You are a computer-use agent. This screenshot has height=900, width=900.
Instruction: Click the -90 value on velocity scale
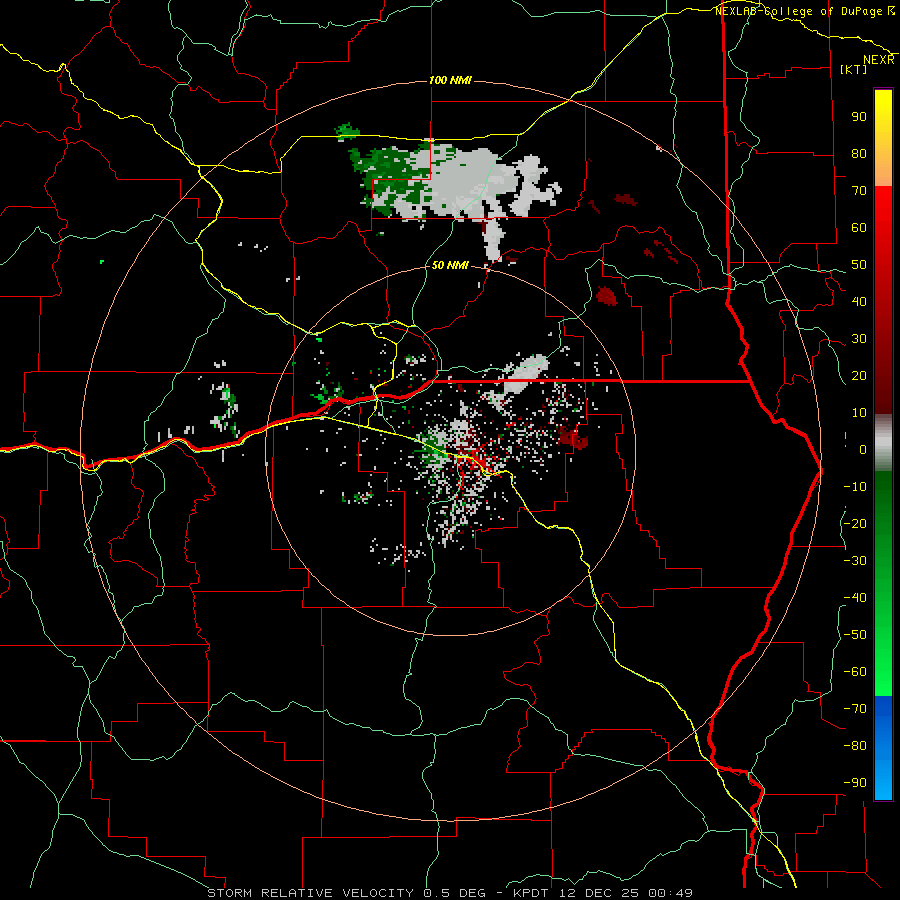point(855,783)
